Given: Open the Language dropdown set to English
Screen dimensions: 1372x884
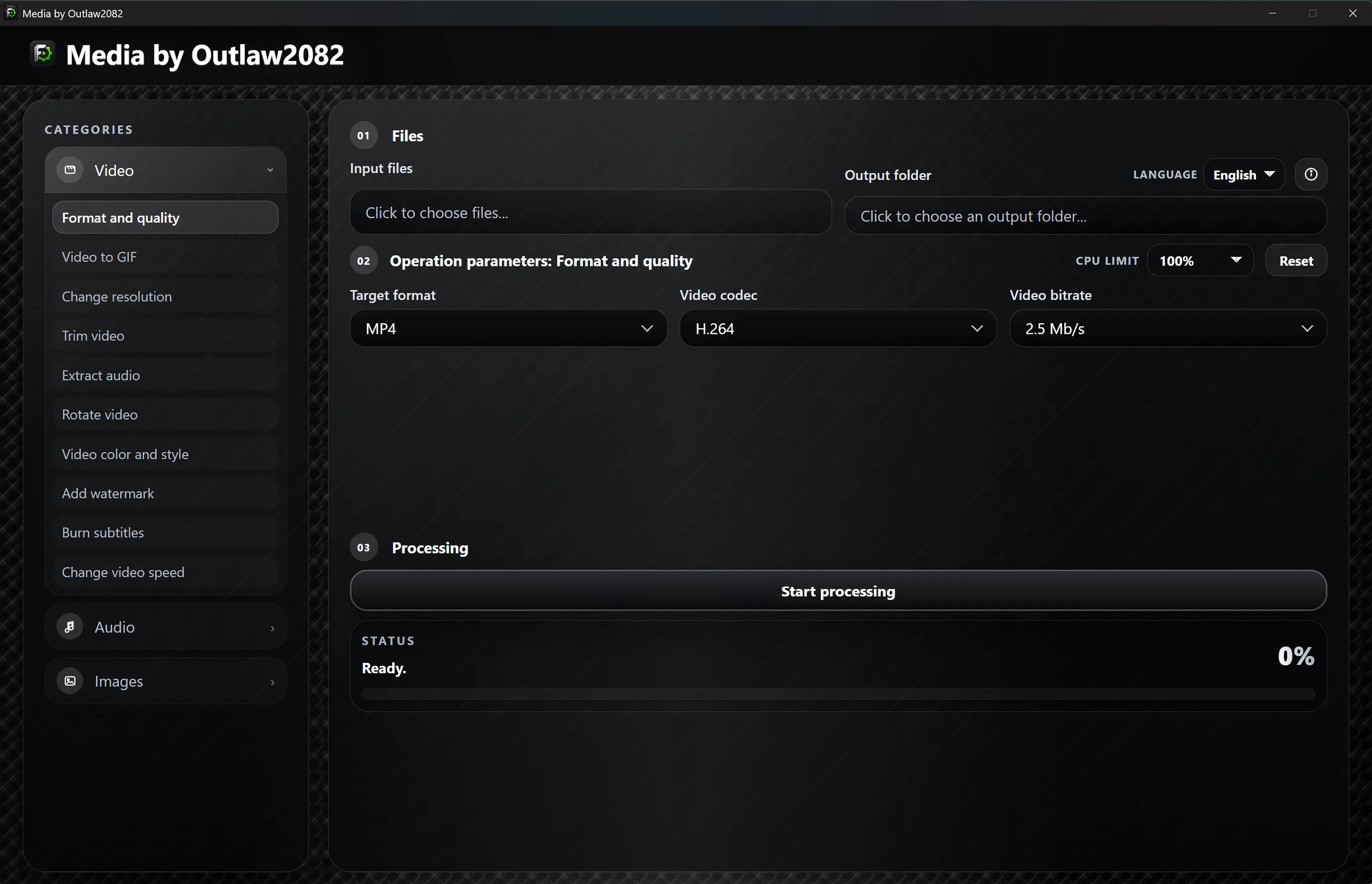Looking at the screenshot, I should [x=1244, y=175].
